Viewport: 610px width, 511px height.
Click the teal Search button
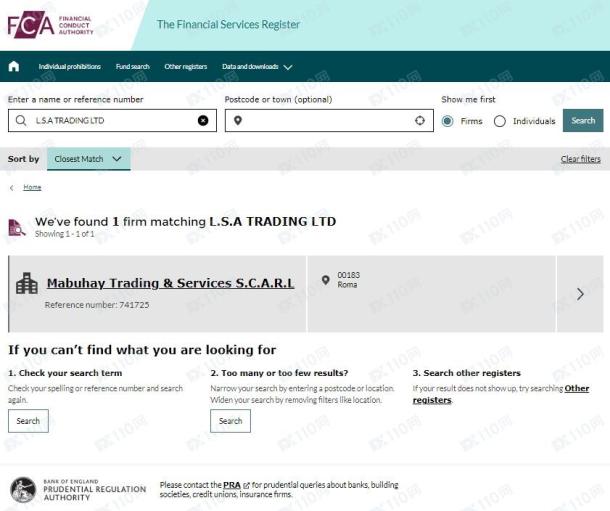click(x=583, y=121)
